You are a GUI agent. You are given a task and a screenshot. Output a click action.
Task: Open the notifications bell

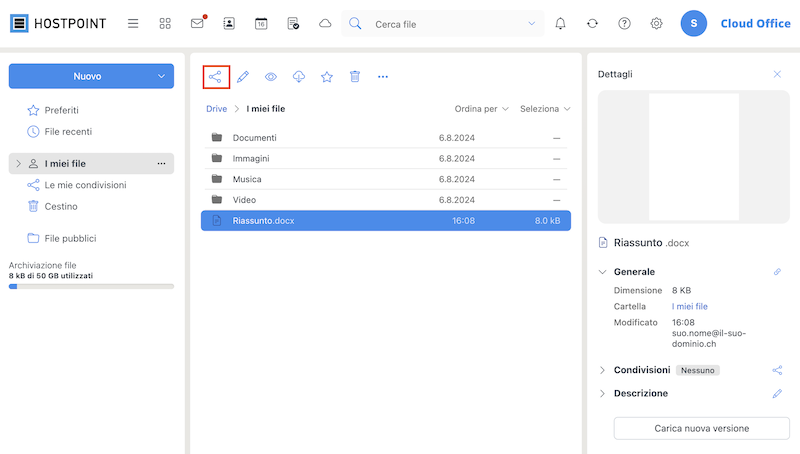point(560,23)
